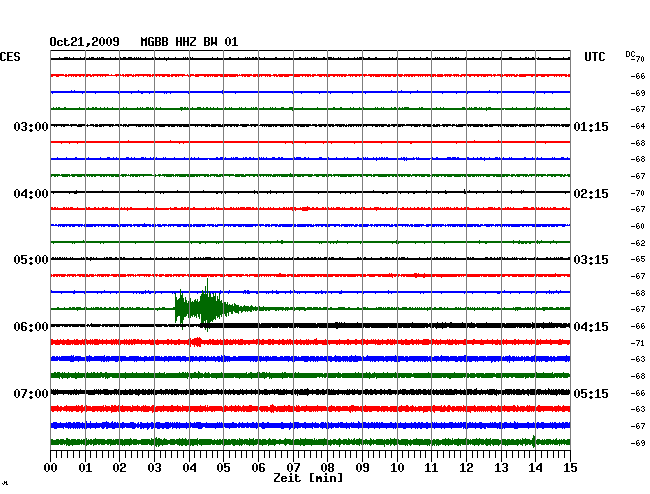Select the station label MGBB HHZ BW 01
650x494 pixels.
point(189,42)
